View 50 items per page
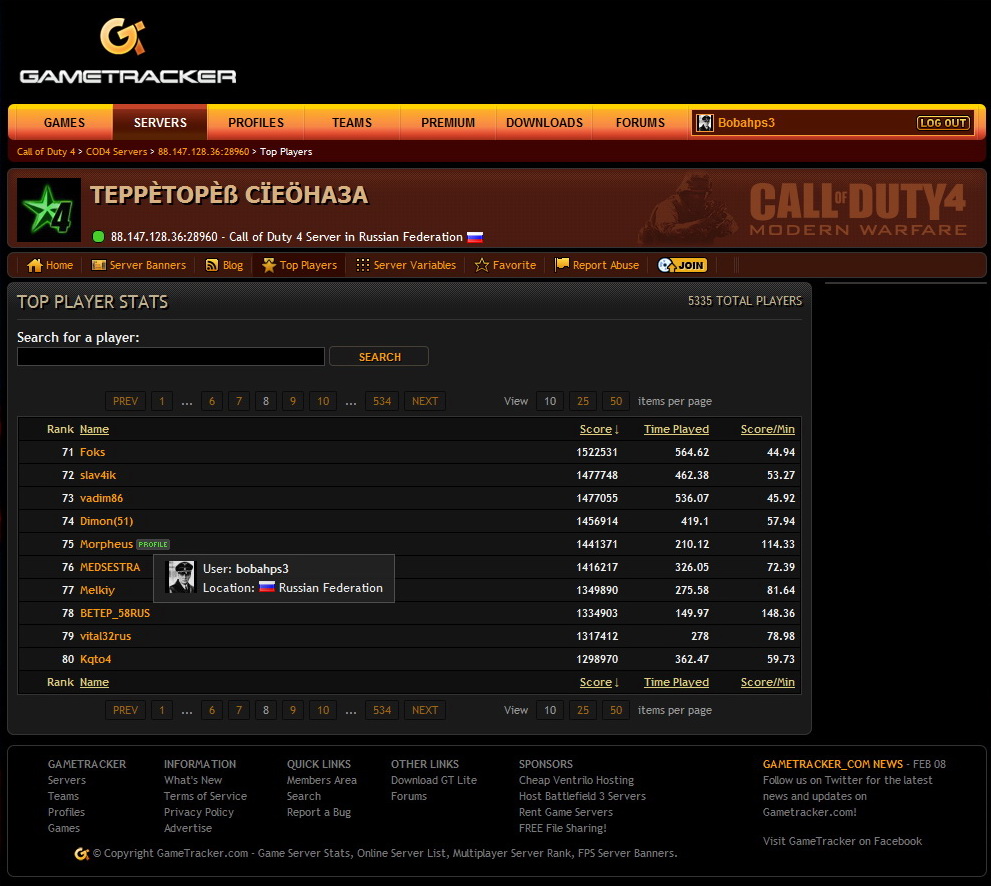Image resolution: width=991 pixels, height=886 pixels. click(x=616, y=401)
